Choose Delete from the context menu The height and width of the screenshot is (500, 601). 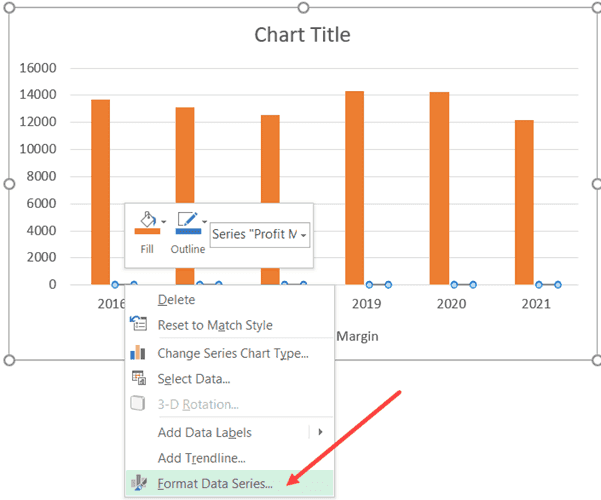tap(176, 299)
